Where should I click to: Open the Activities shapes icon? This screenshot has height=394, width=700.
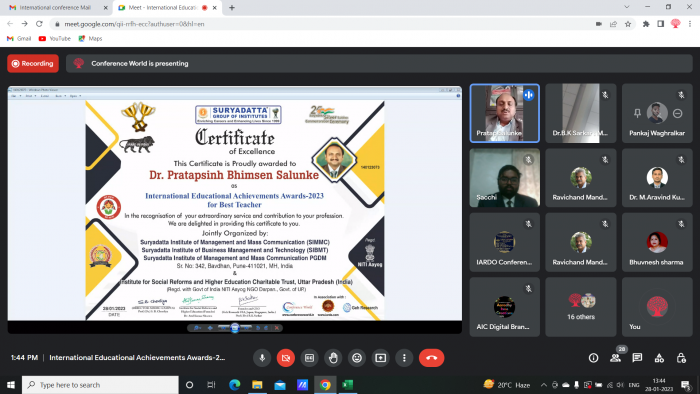tap(659, 358)
